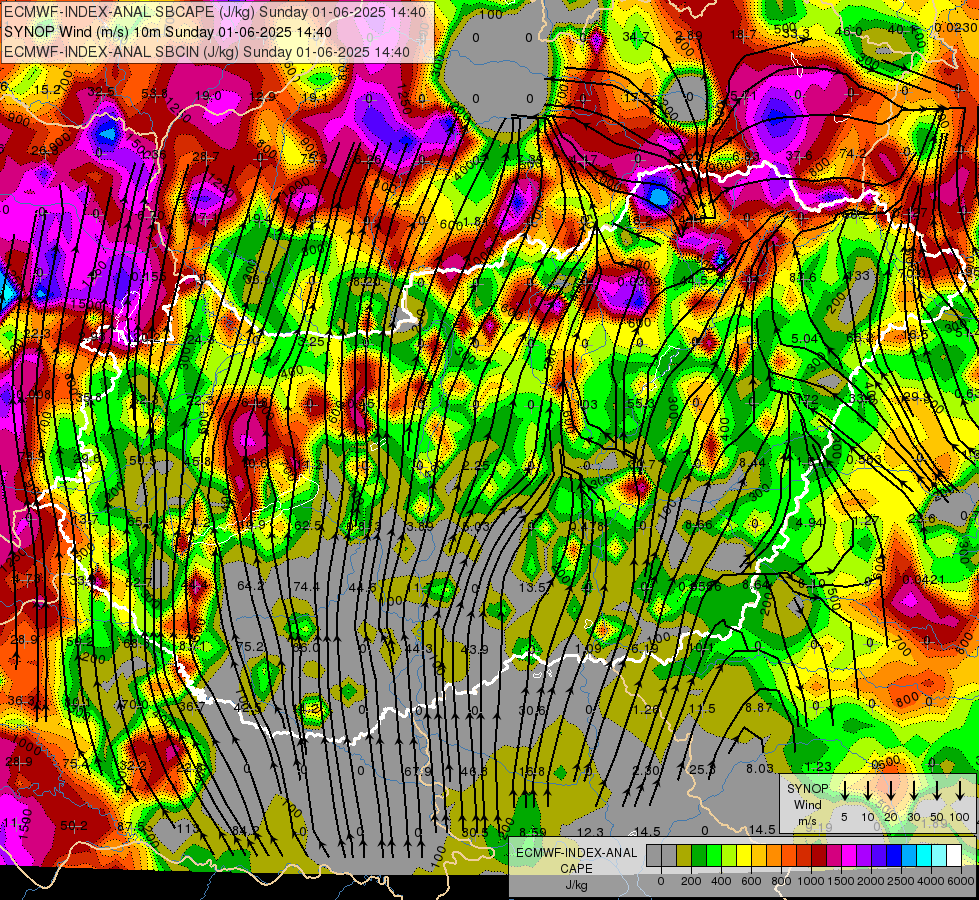Image resolution: width=979 pixels, height=900 pixels.
Task: Click the 103 value on the map
Action: 587,404
